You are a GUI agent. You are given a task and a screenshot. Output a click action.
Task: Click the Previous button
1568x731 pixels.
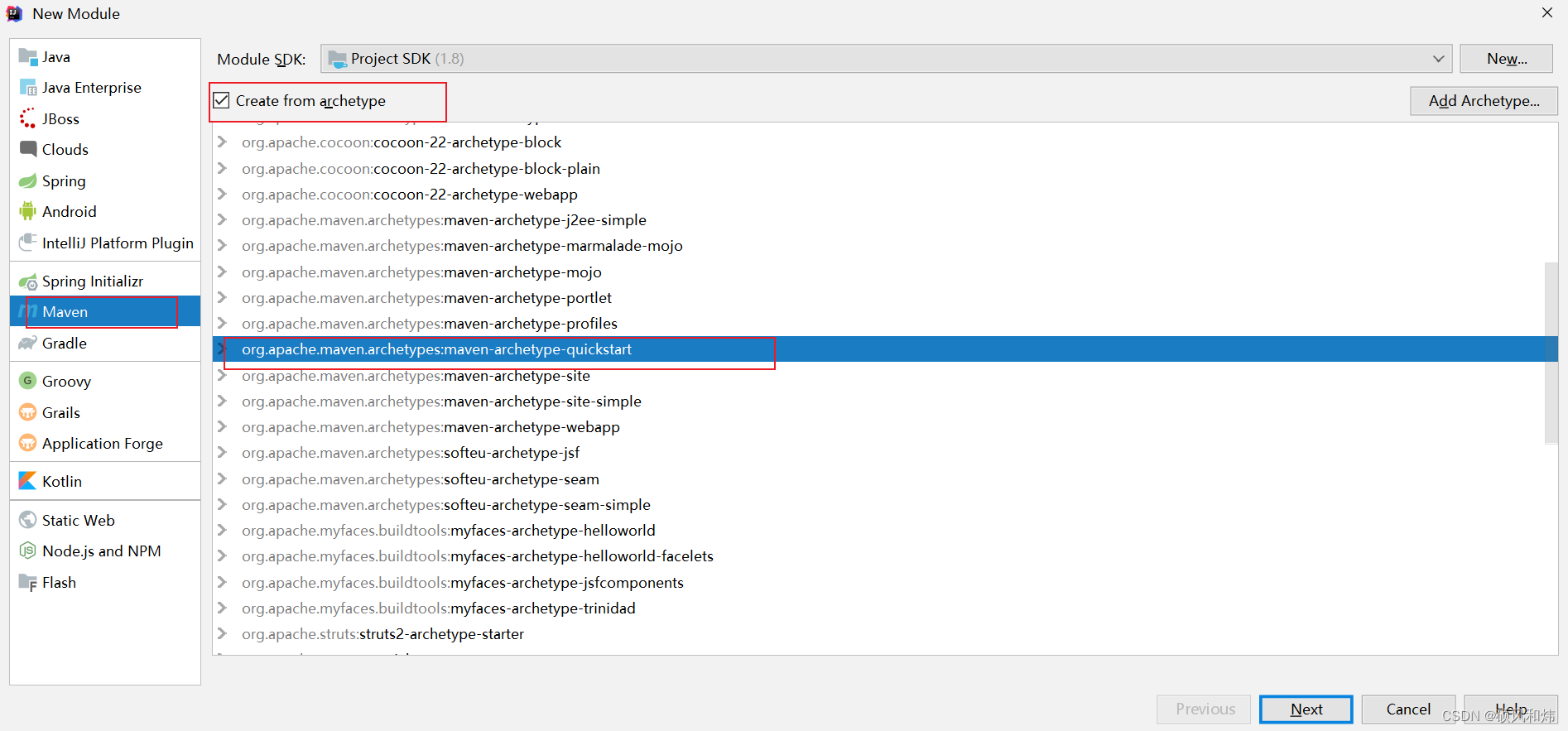coord(1205,709)
